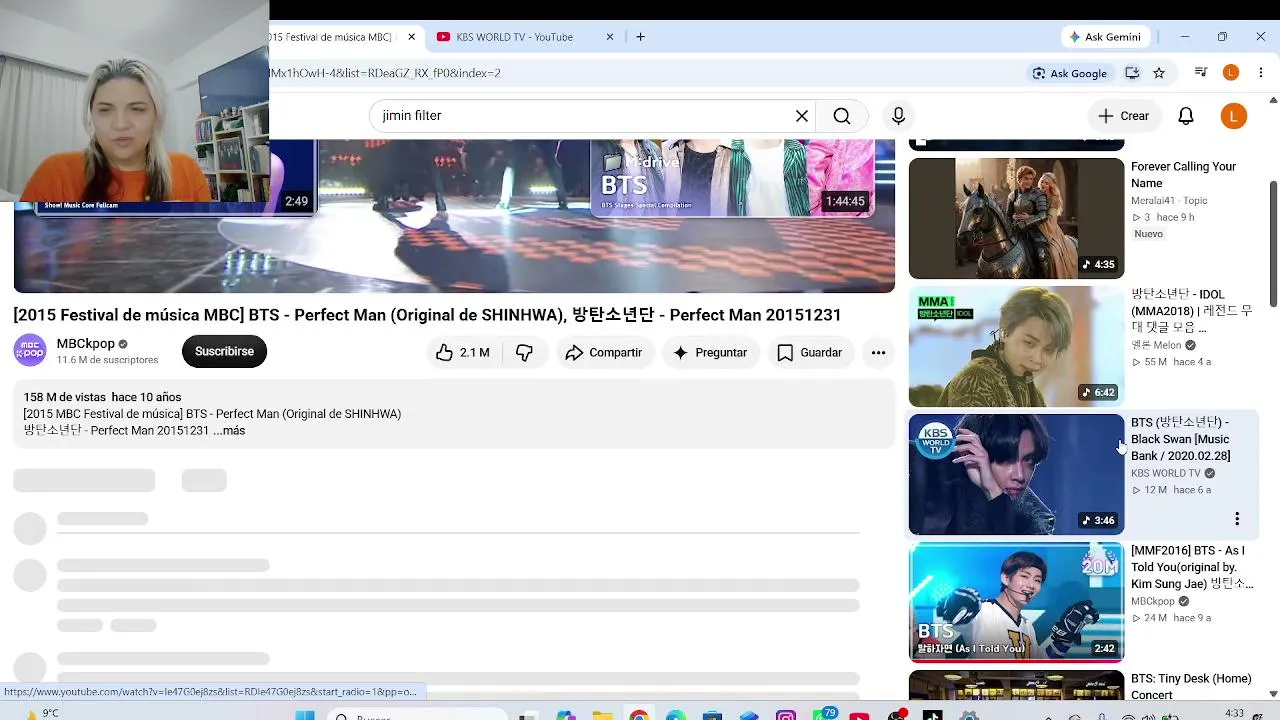Click the install app icon in address bar
Viewport: 1280px width, 720px height.
point(1132,73)
